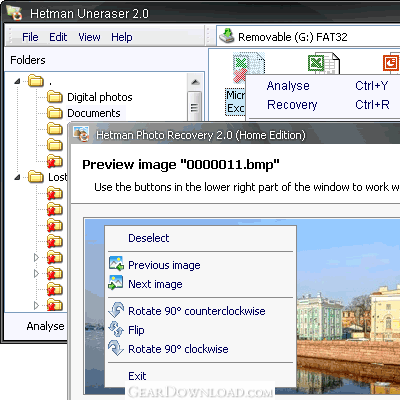Click the rotate counterclockwise icon
Viewport: 400px width, 400px height.
(116, 310)
